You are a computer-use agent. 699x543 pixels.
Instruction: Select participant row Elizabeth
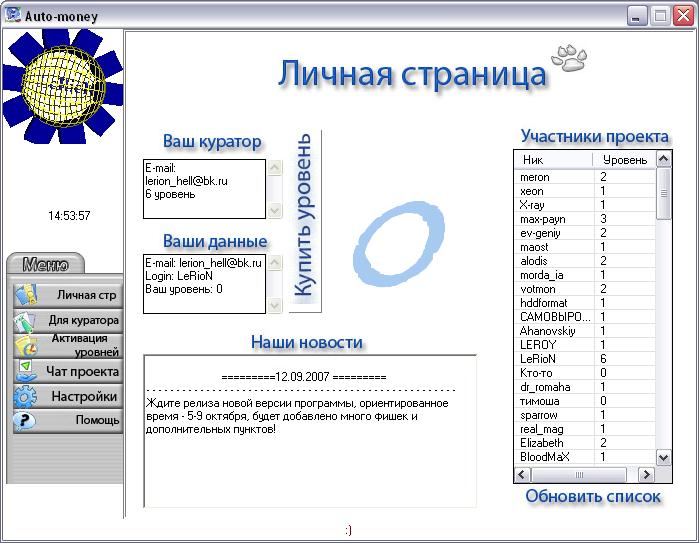point(585,443)
